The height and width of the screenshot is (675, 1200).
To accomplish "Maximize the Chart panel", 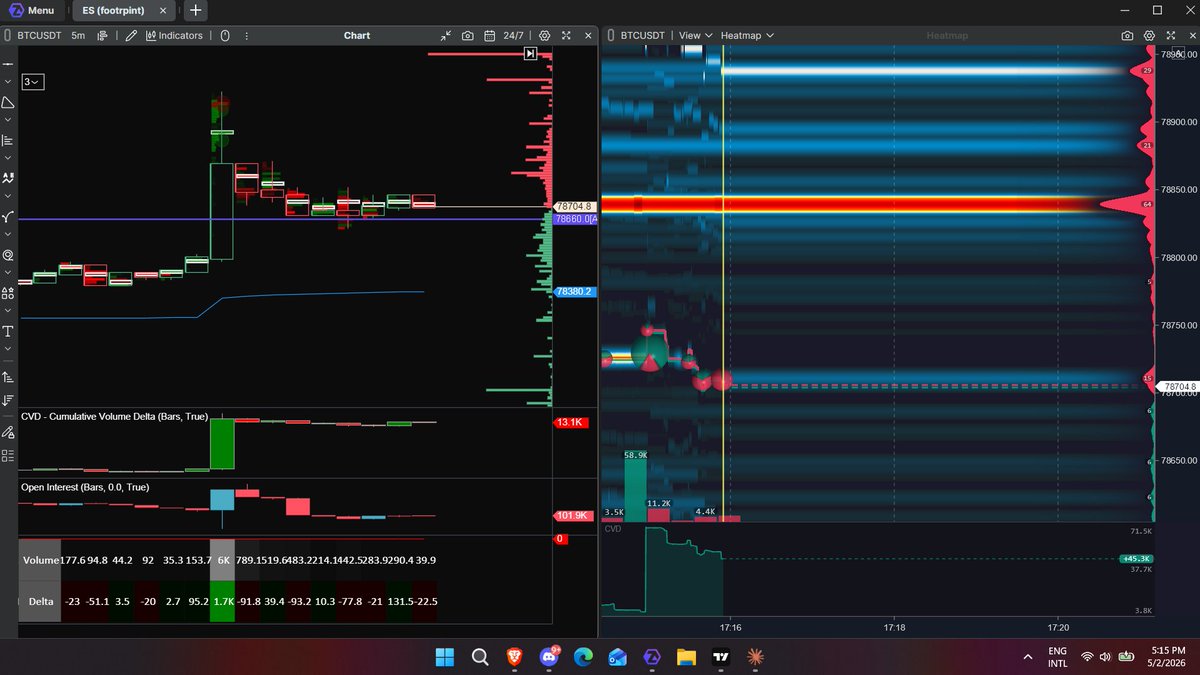I will tap(566, 35).
